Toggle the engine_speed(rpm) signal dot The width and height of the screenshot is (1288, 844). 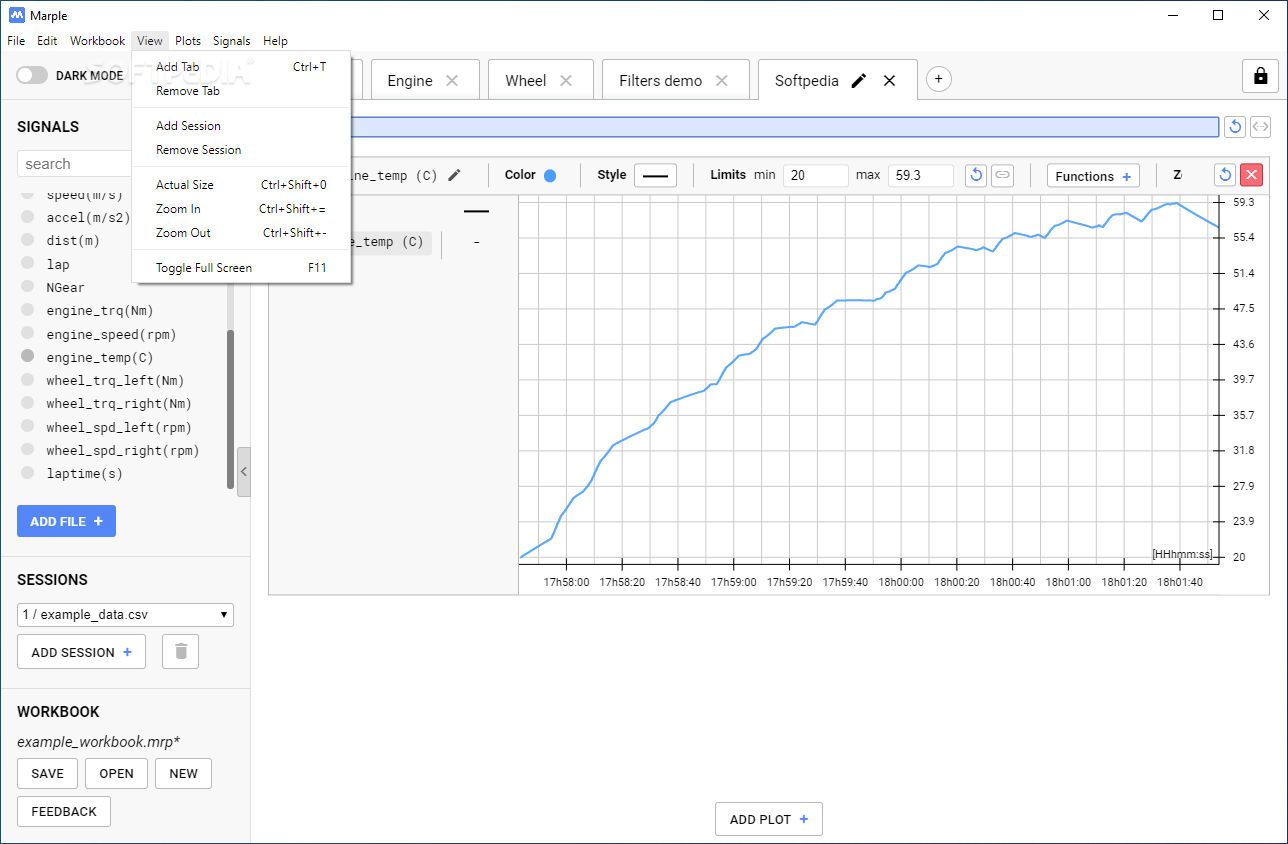27,334
